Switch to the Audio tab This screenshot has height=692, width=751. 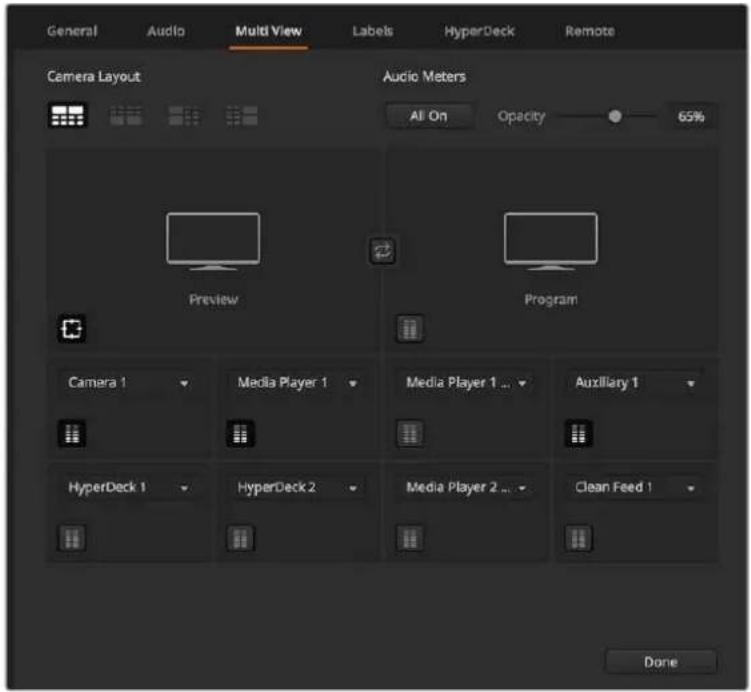(166, 31)
